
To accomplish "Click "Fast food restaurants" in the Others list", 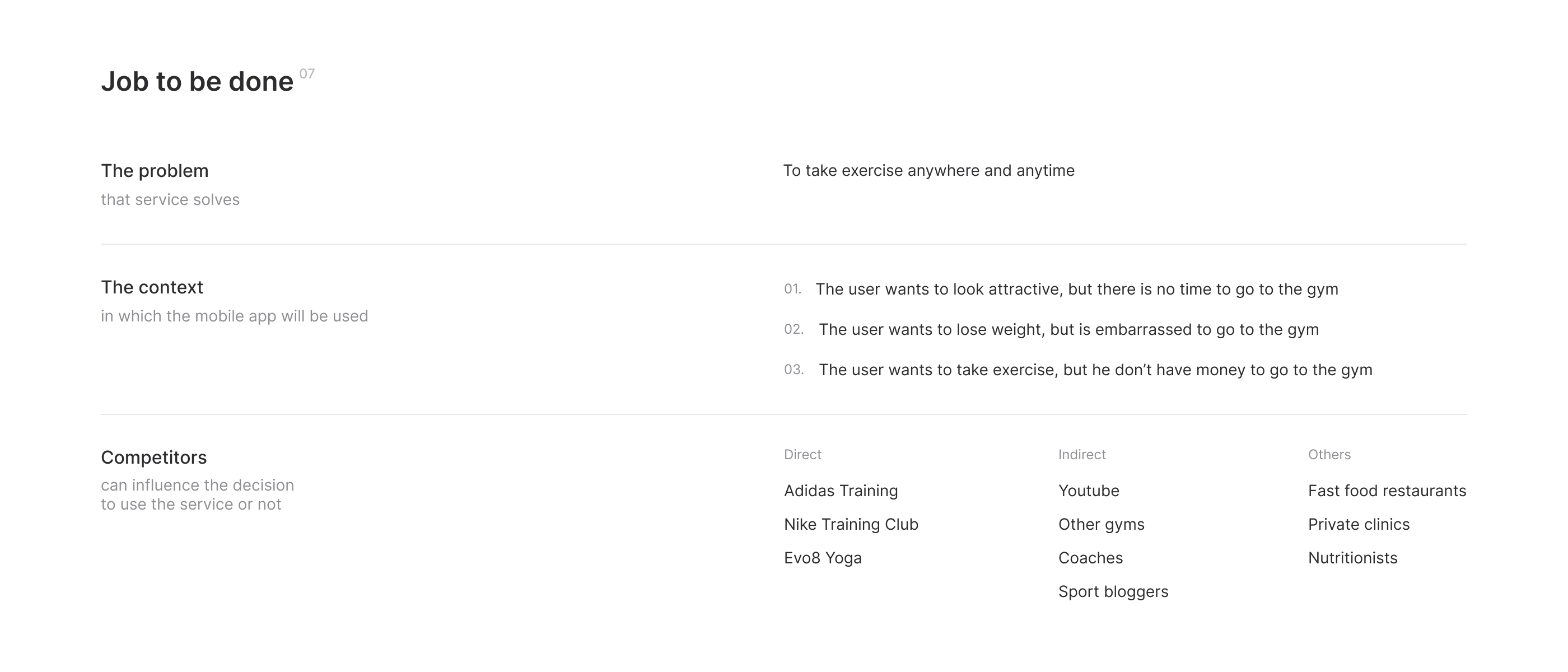I will point(1387,491).
